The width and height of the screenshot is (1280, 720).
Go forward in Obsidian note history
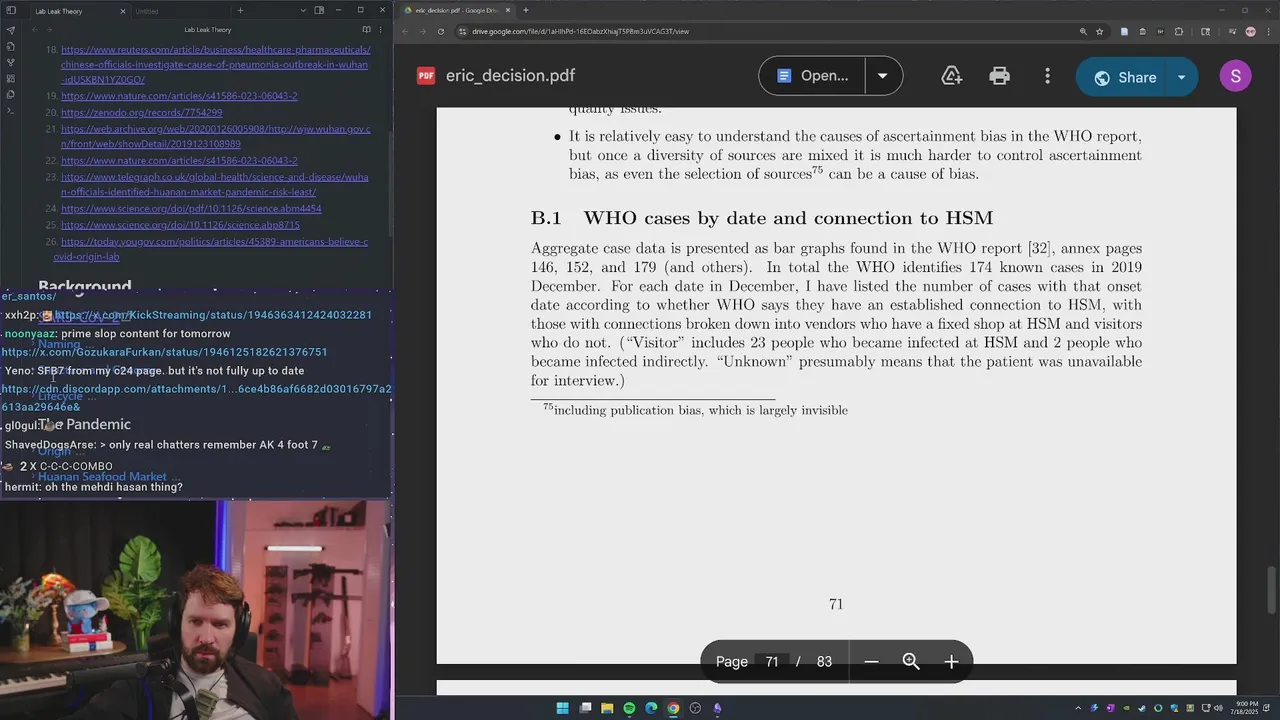pyautogui.click(x=50, y=30)
